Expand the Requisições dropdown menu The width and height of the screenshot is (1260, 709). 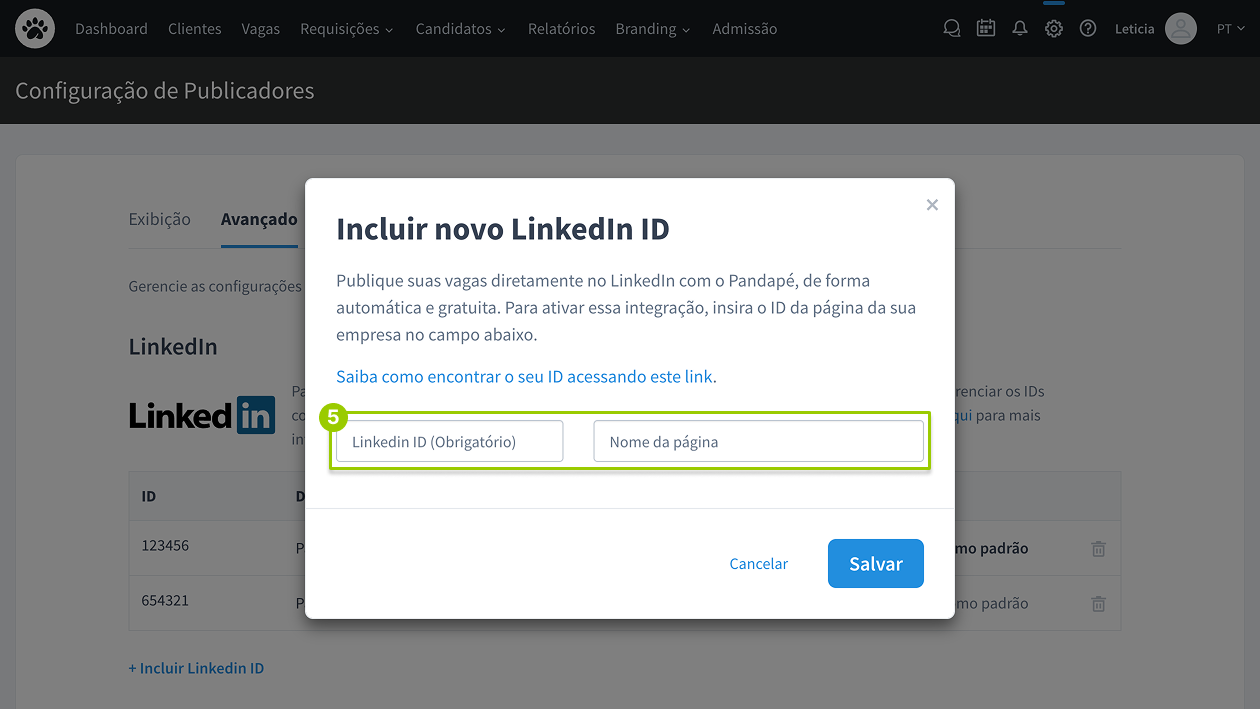[346, 29]
